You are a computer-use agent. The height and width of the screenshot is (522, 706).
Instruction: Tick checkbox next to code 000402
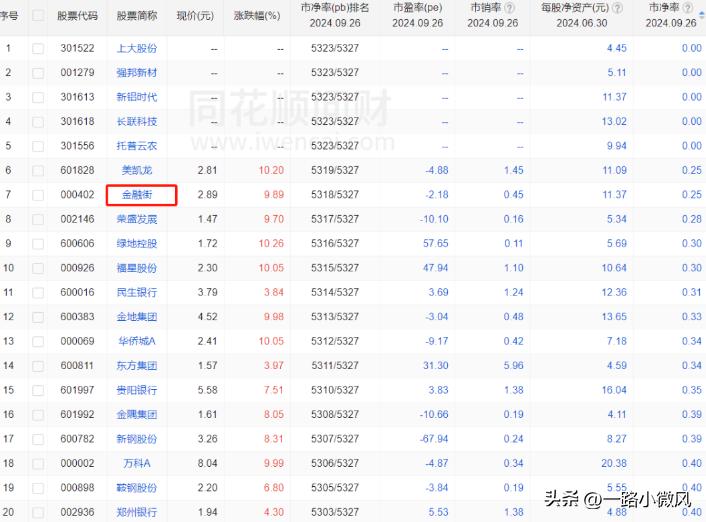[38, 195]
